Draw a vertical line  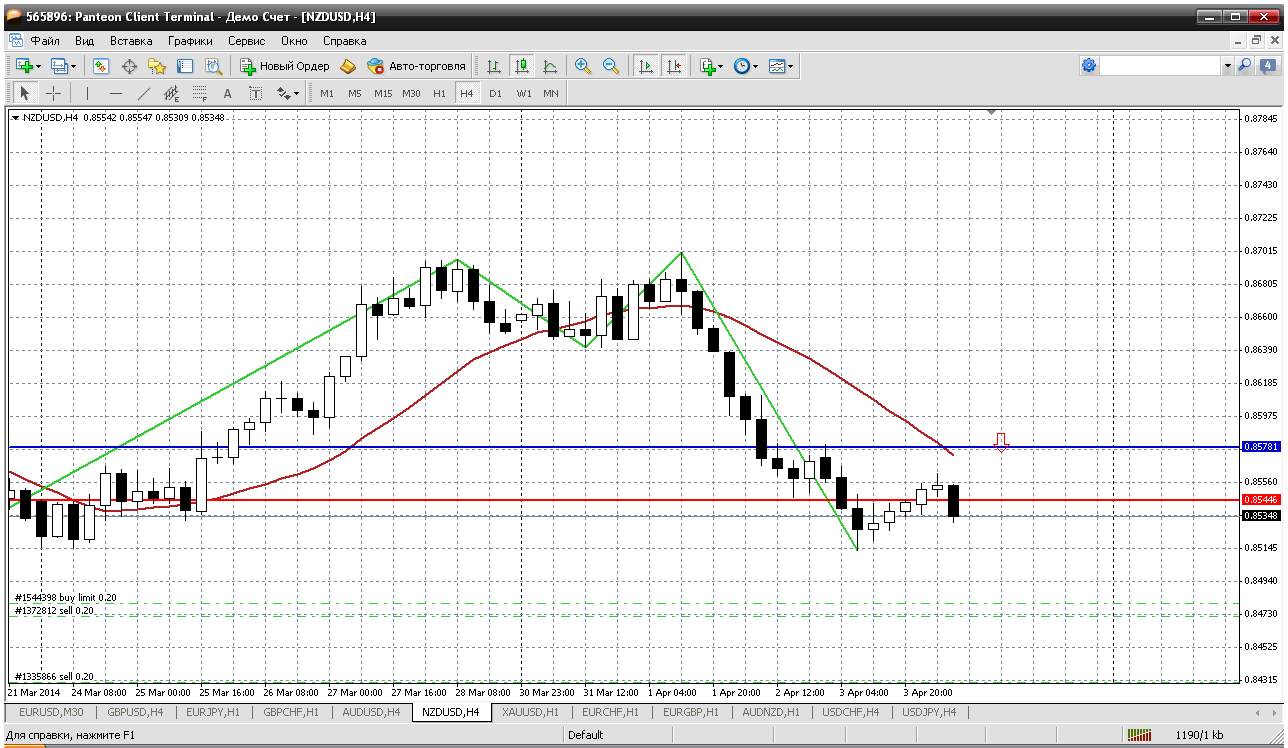[x=87, y=93]
